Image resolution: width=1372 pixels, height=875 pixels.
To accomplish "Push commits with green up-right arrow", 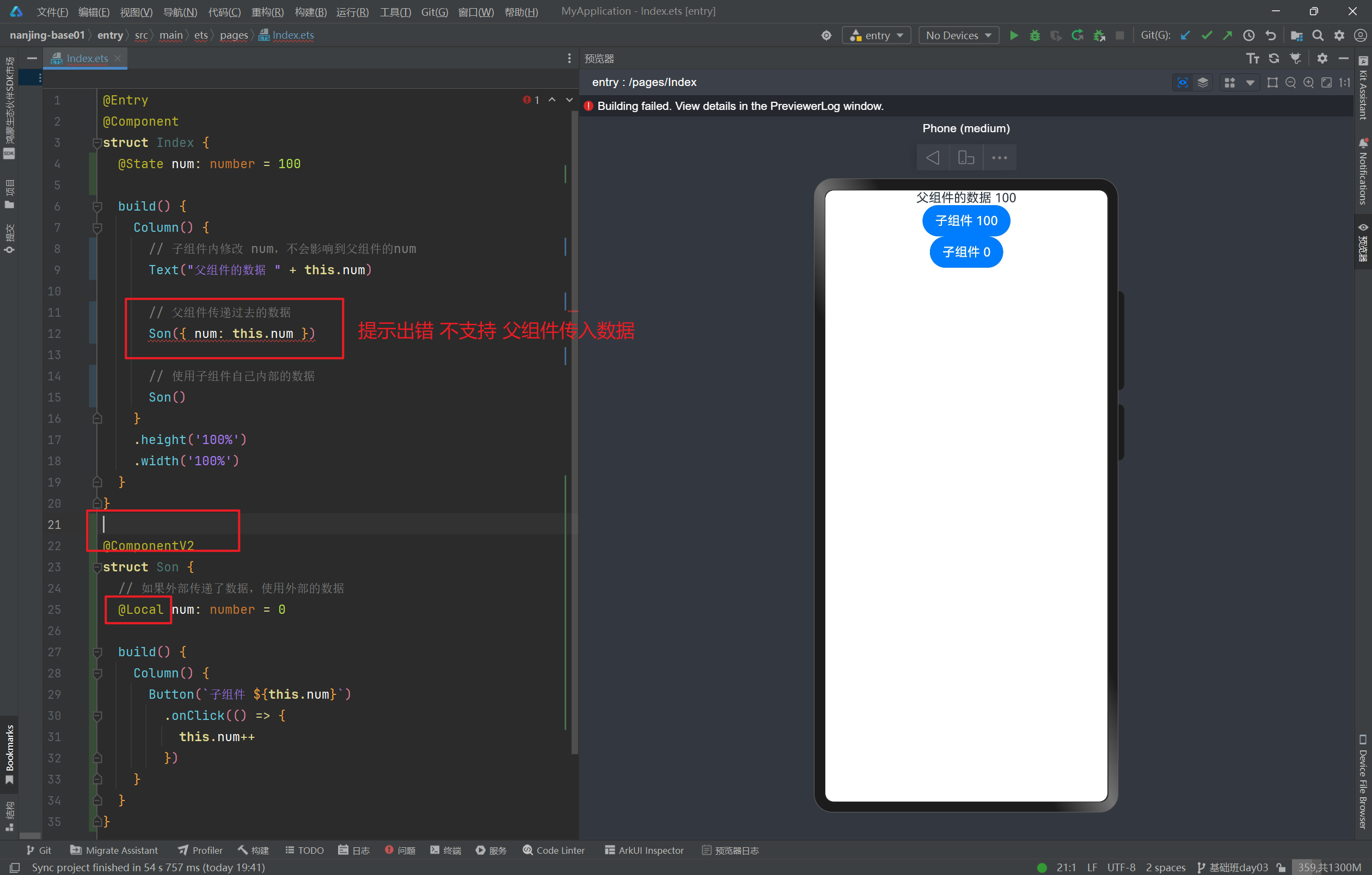I will tap(1228, 35).
